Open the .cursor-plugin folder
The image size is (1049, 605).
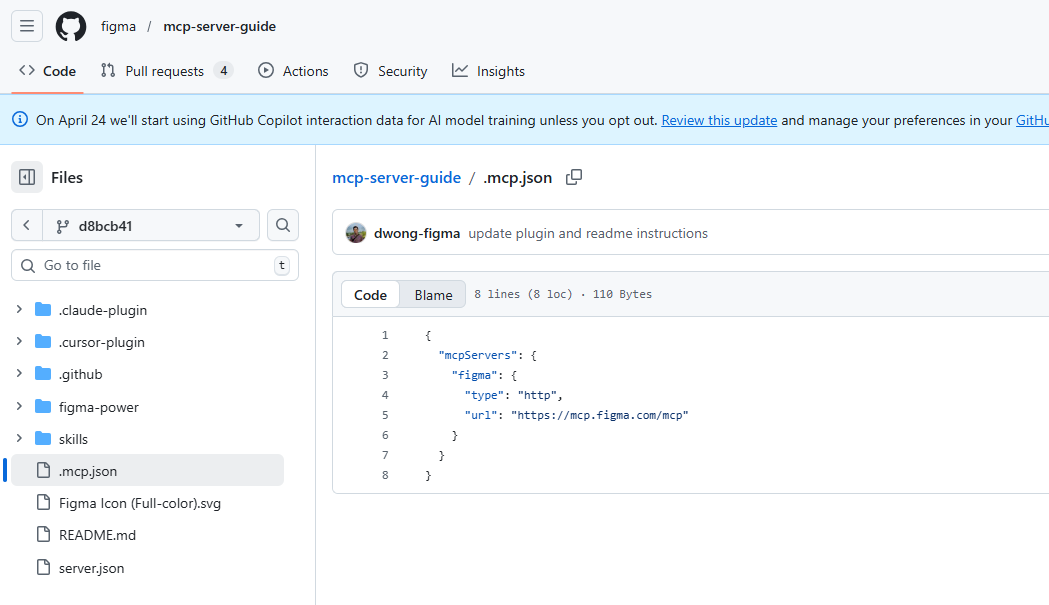102,343
